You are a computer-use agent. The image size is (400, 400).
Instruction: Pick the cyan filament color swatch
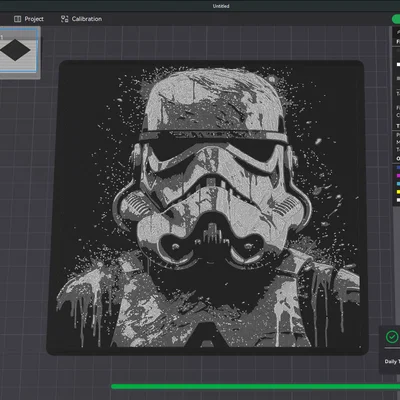(398, 184)
